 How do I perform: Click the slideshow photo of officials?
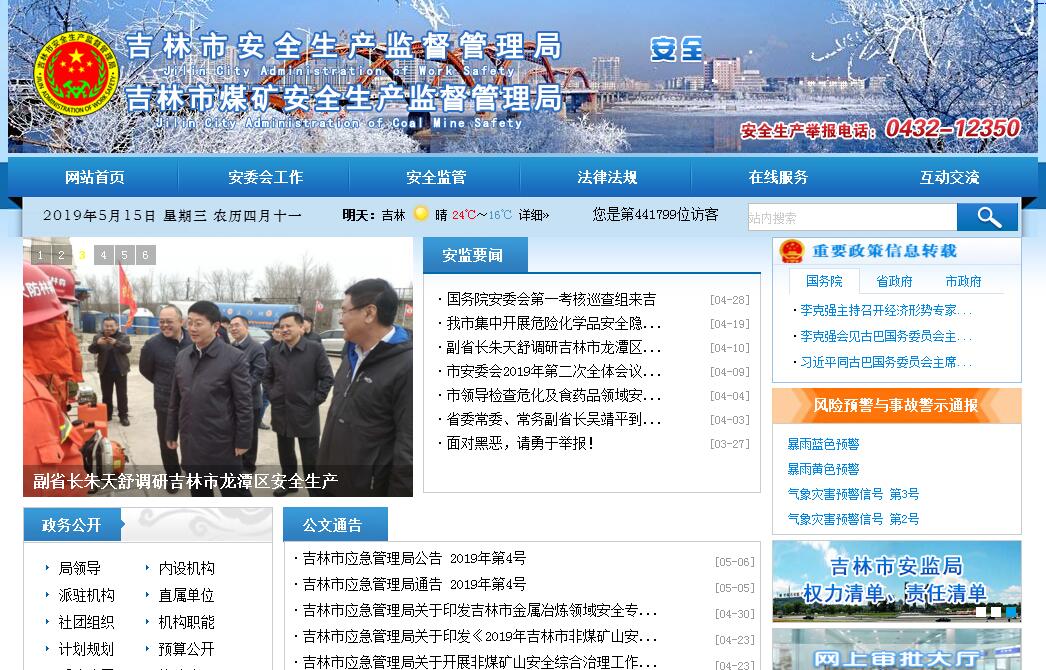[x=217, y=366]
